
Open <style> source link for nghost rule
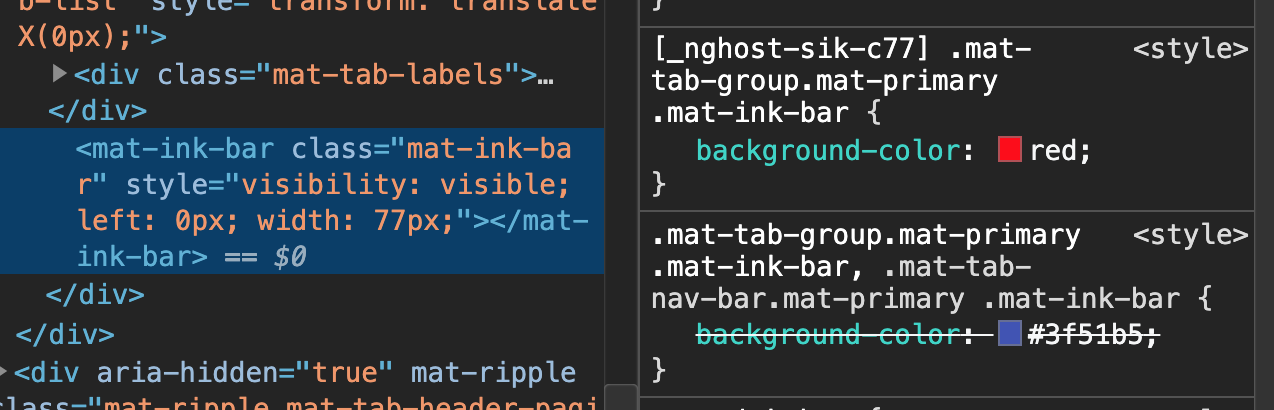click(x=1192, y=48)
